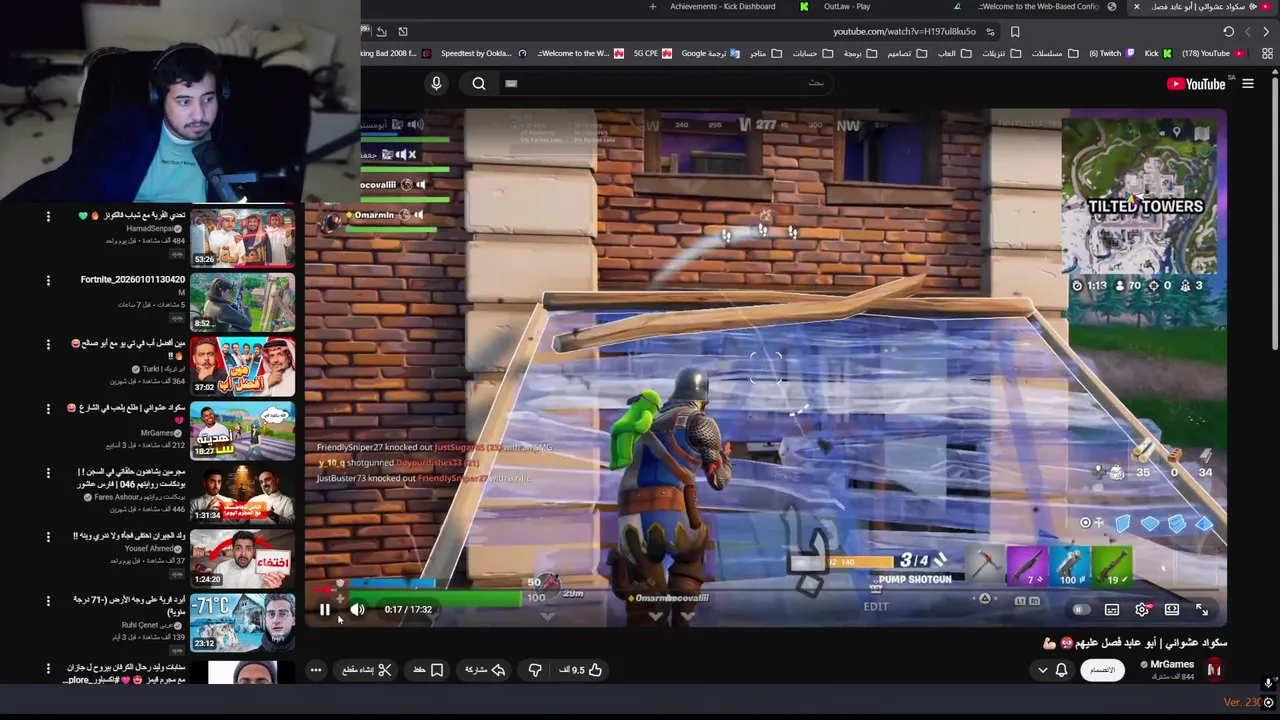
Task: Open the (178) YouTube bookmark
Action: tap(1212, 53)
